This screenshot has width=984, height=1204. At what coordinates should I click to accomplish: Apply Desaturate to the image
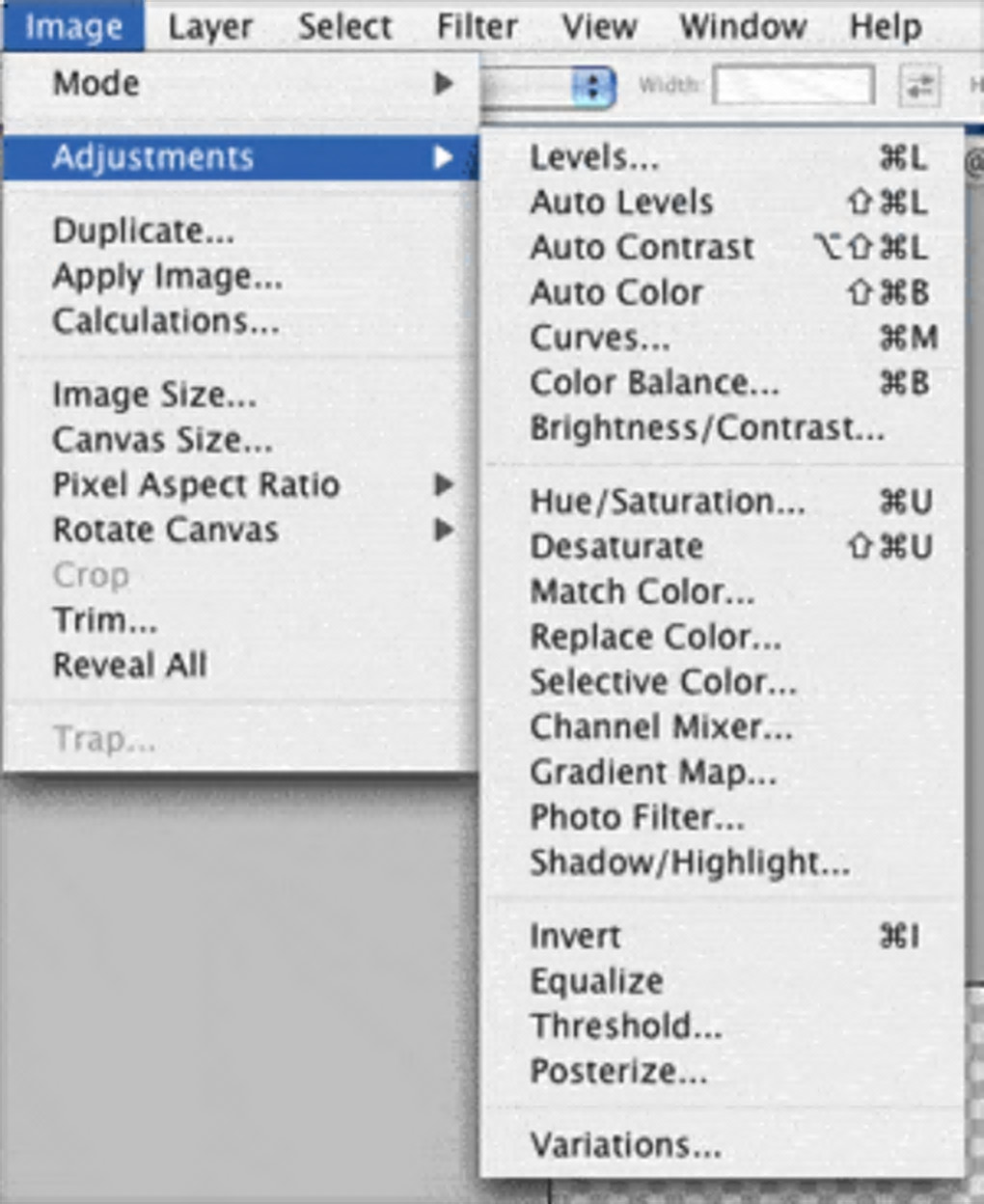616,547
